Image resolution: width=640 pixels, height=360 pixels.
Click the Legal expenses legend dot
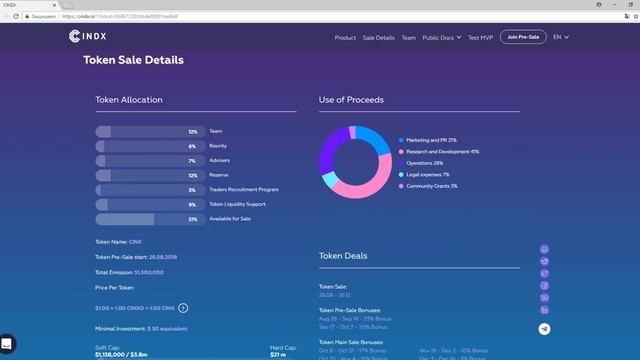(x=401, y=174)
